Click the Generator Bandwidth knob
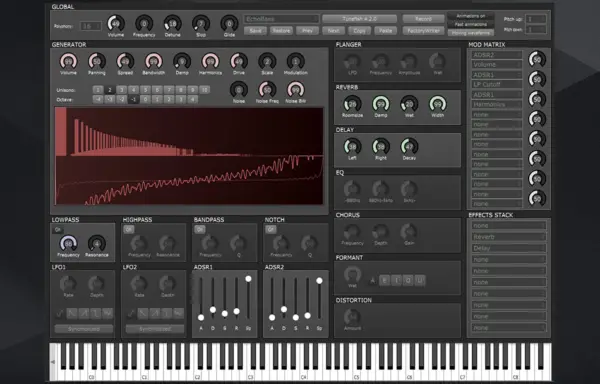 coord(153,61)
